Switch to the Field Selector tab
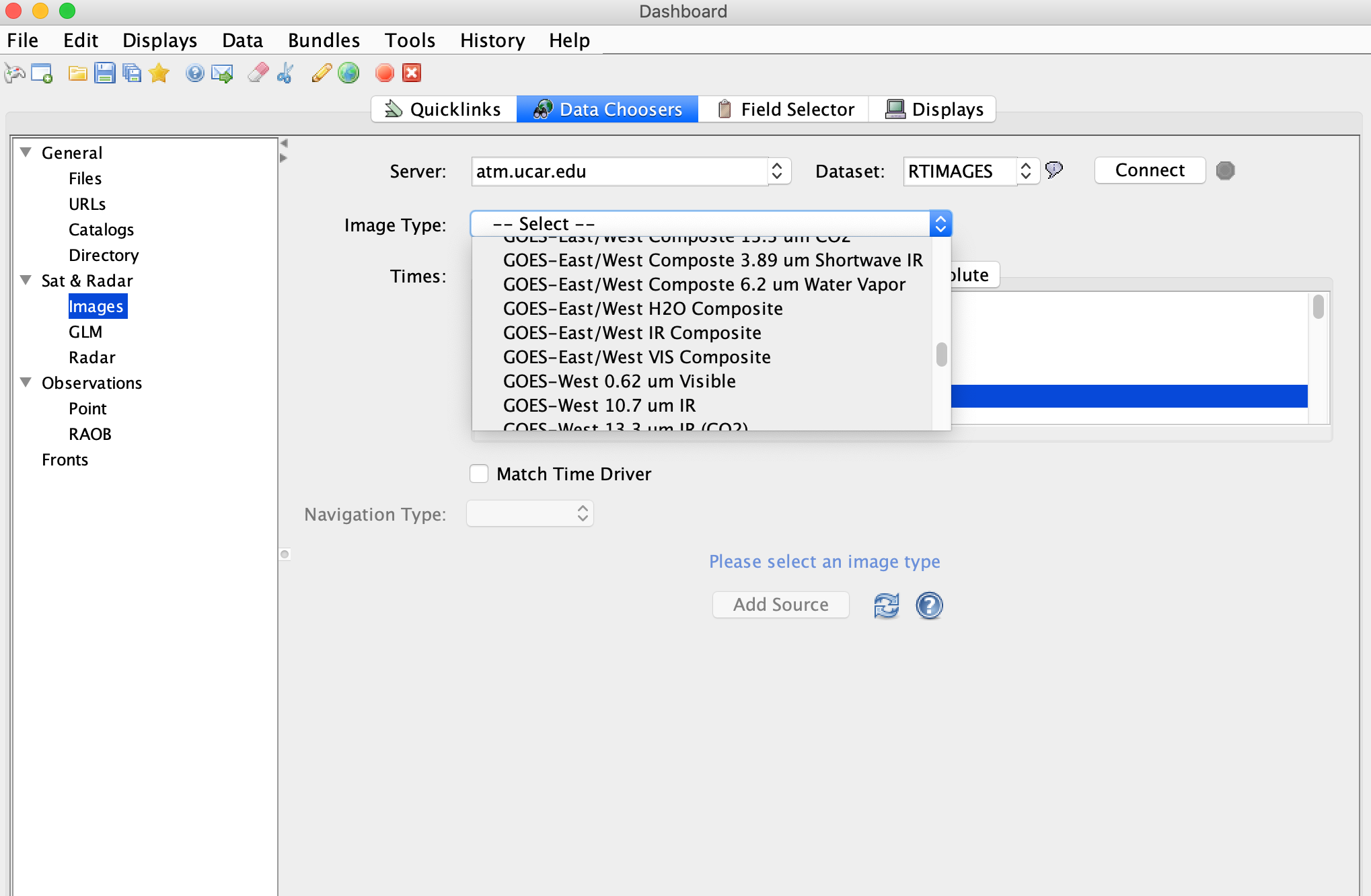 [784, 109]
